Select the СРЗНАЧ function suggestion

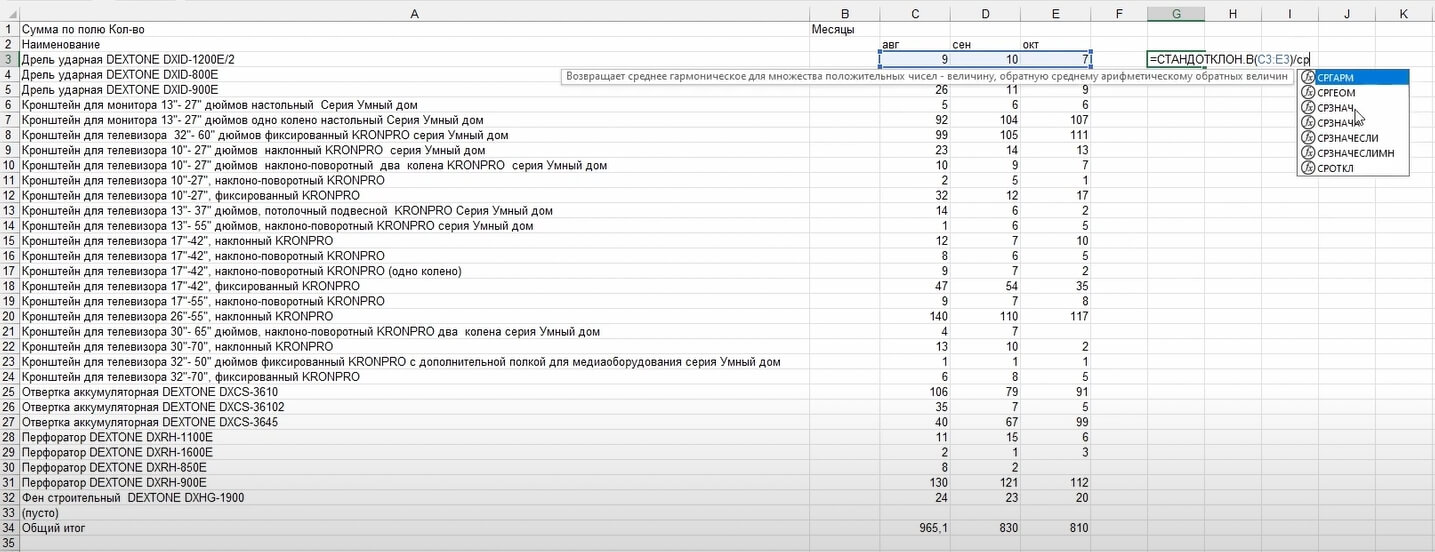(1352, 107)
